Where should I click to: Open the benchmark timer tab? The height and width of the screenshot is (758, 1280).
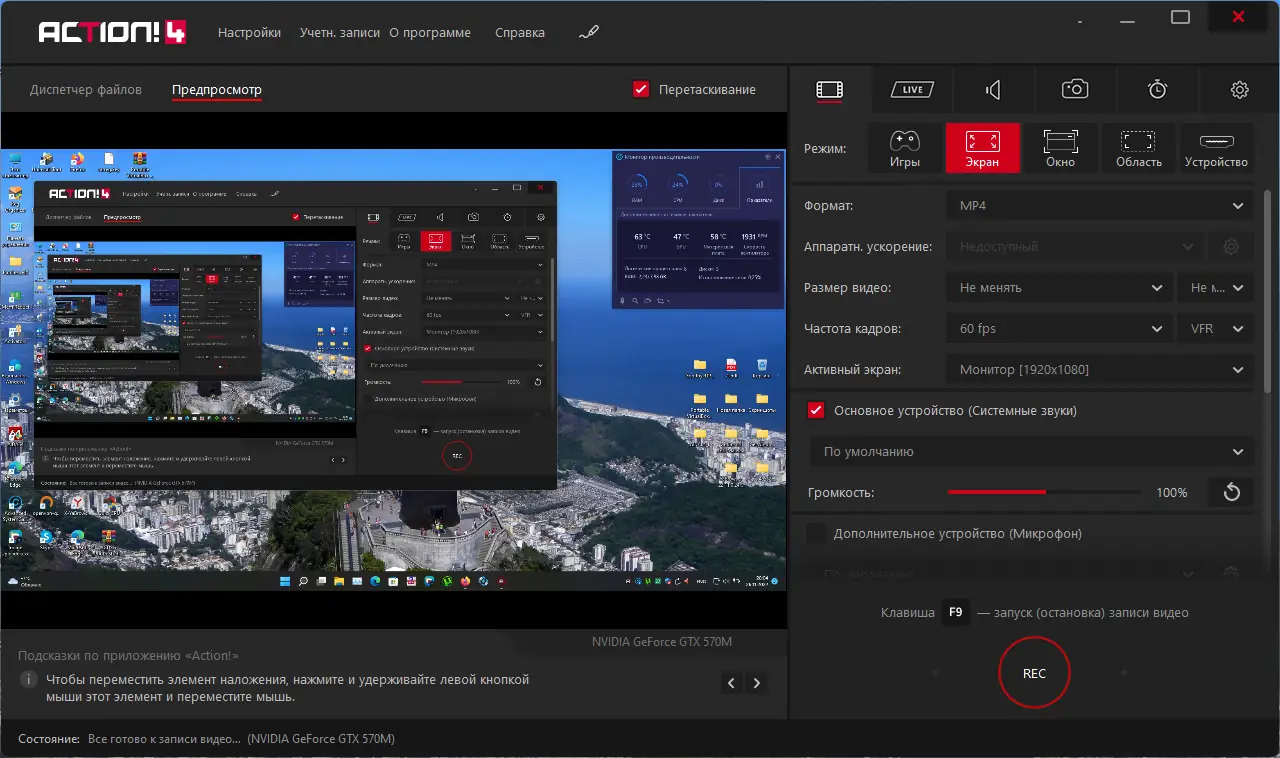point(1157,90)
